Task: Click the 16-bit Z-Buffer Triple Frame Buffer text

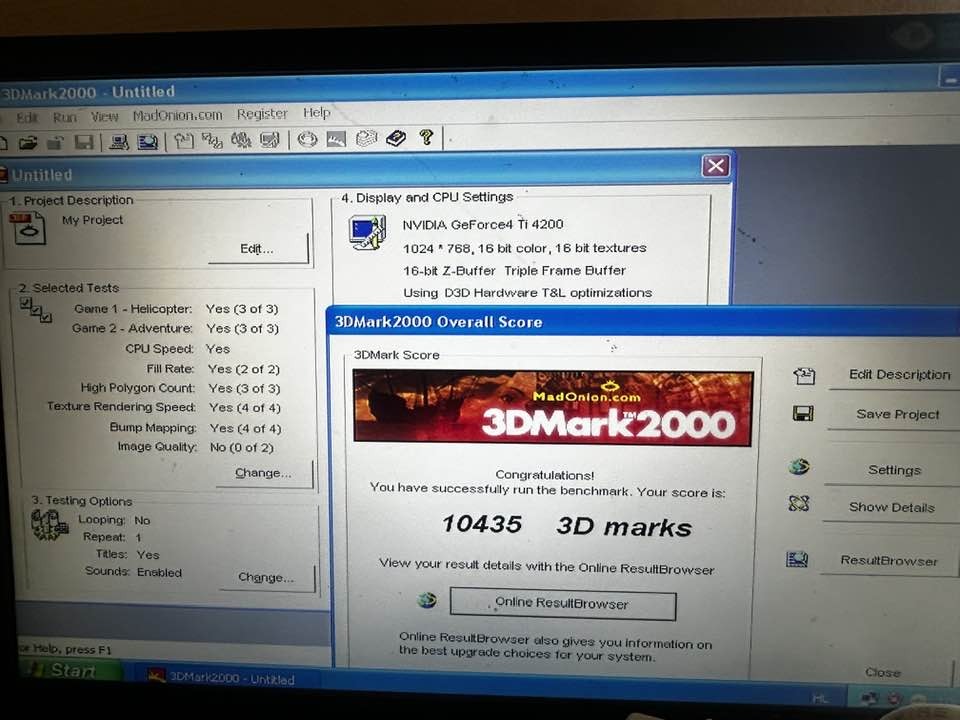Action: click(x=514, y=271)
